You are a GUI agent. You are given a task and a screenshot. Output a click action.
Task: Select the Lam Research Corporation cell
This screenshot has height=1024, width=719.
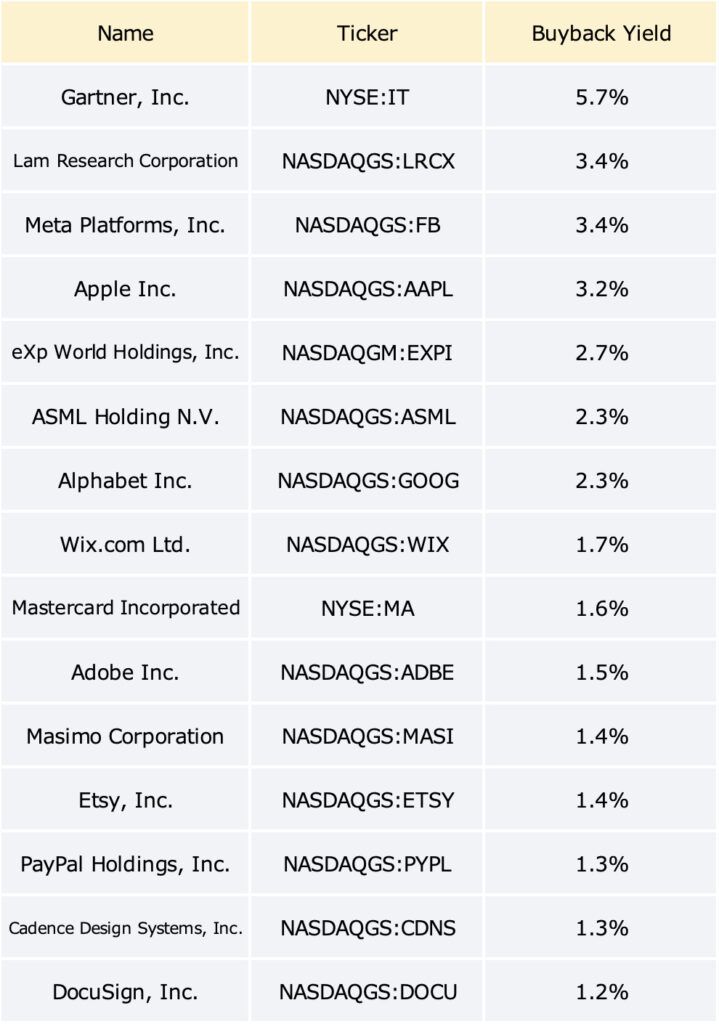pos(125,161)
